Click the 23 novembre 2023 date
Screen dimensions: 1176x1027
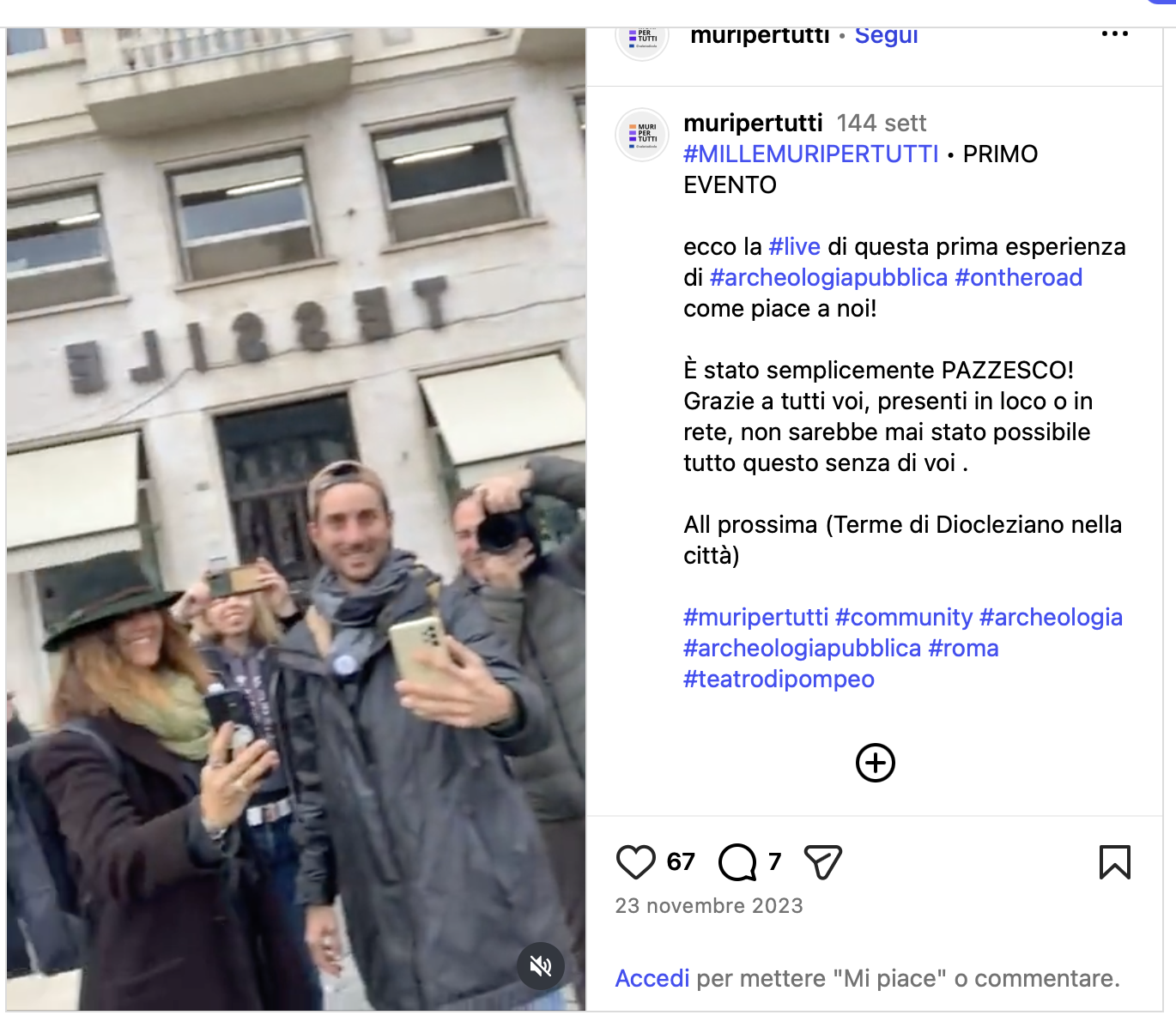click(709, 906)
